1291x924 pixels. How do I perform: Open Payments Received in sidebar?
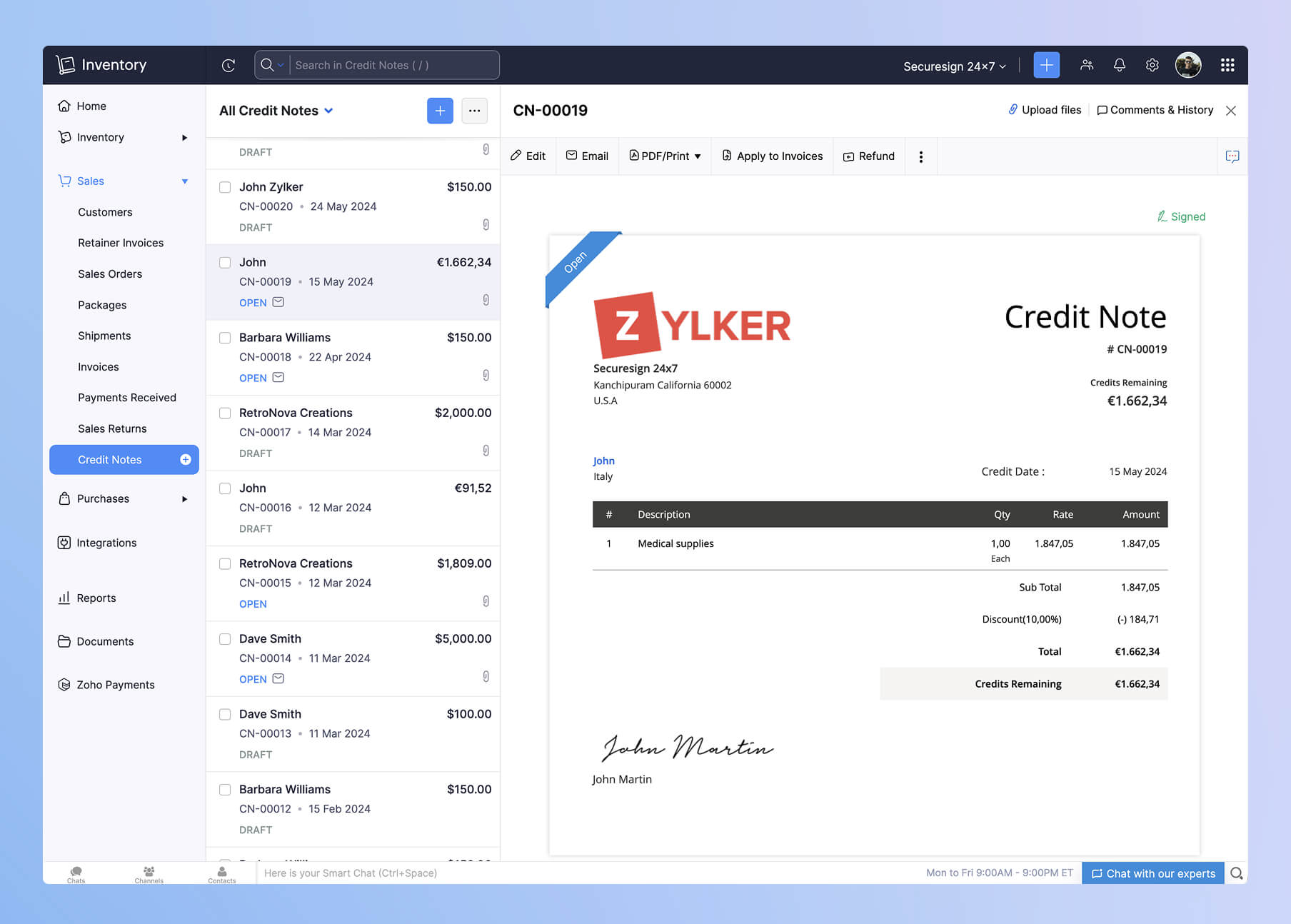[127, 398]
